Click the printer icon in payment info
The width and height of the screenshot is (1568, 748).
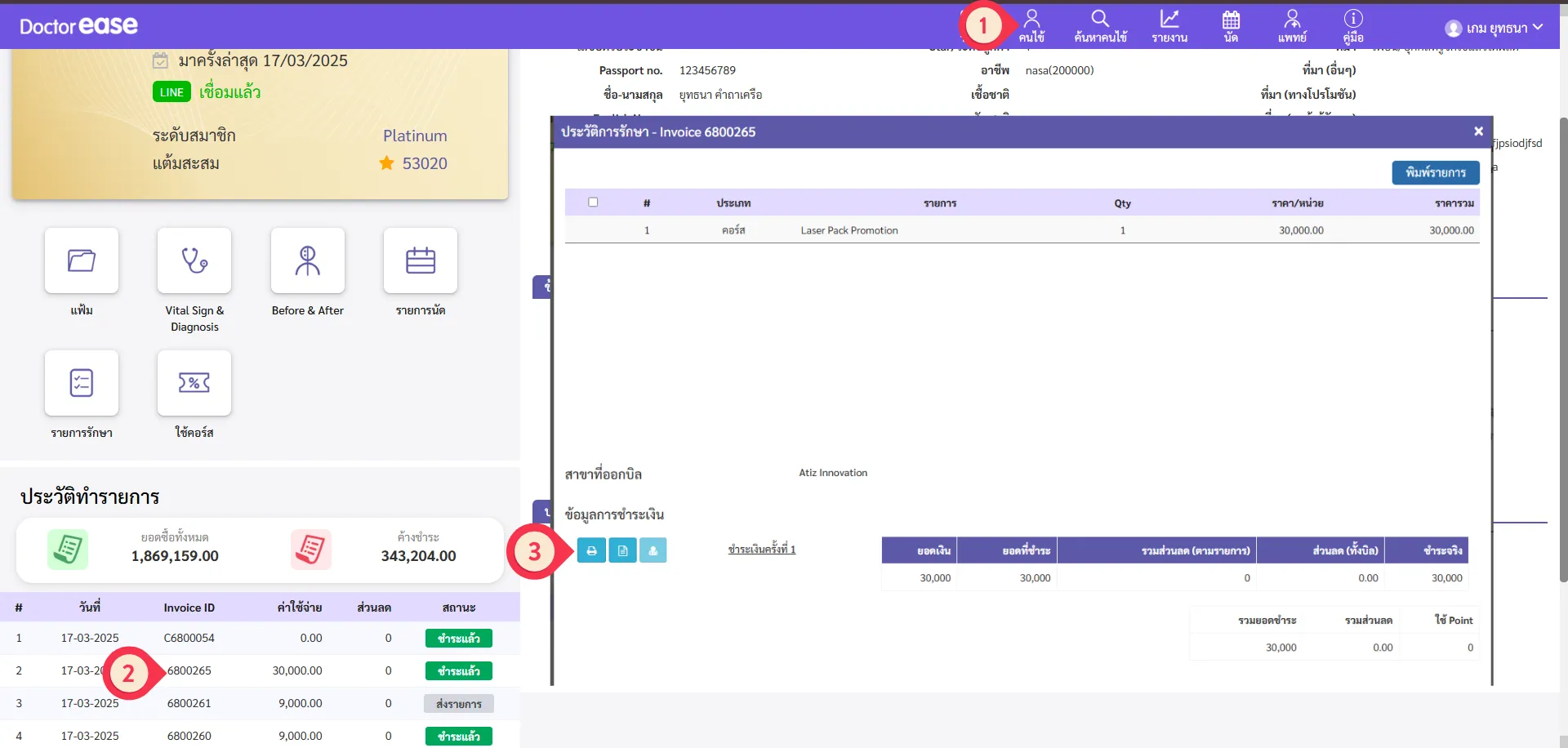pyautogui.click(x=591, y=550)
